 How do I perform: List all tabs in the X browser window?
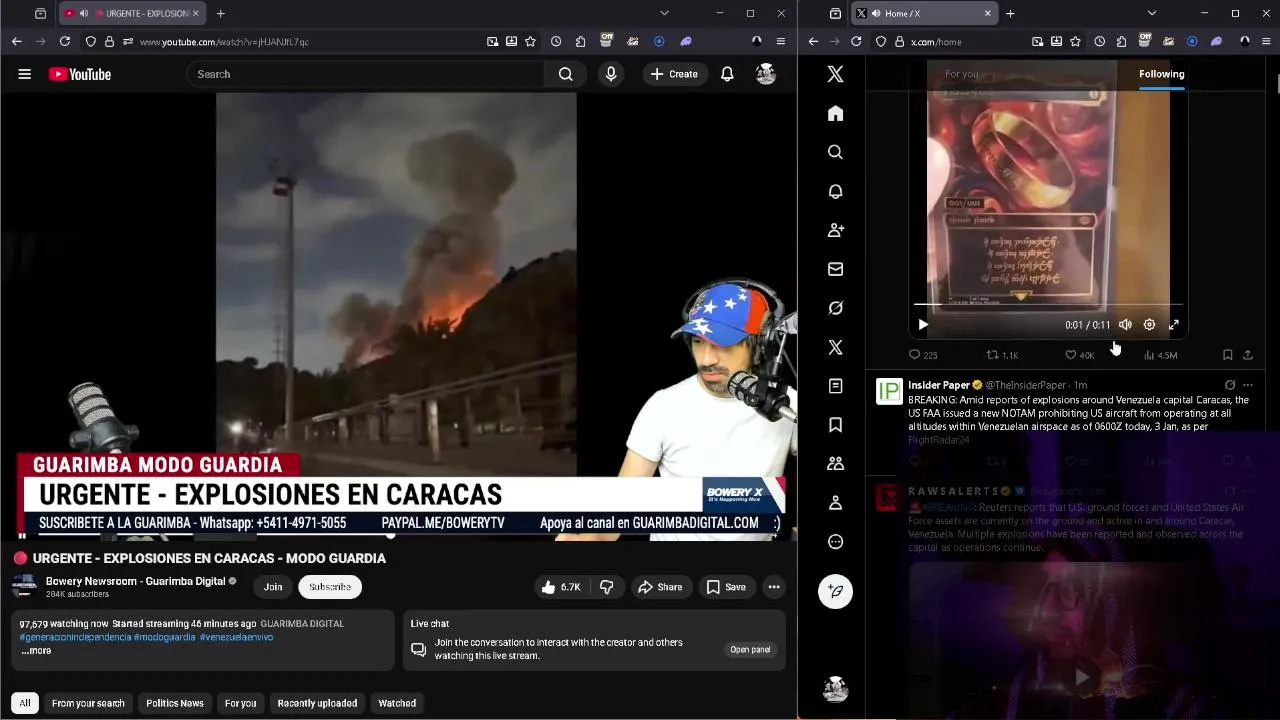tap(1151, 13)
